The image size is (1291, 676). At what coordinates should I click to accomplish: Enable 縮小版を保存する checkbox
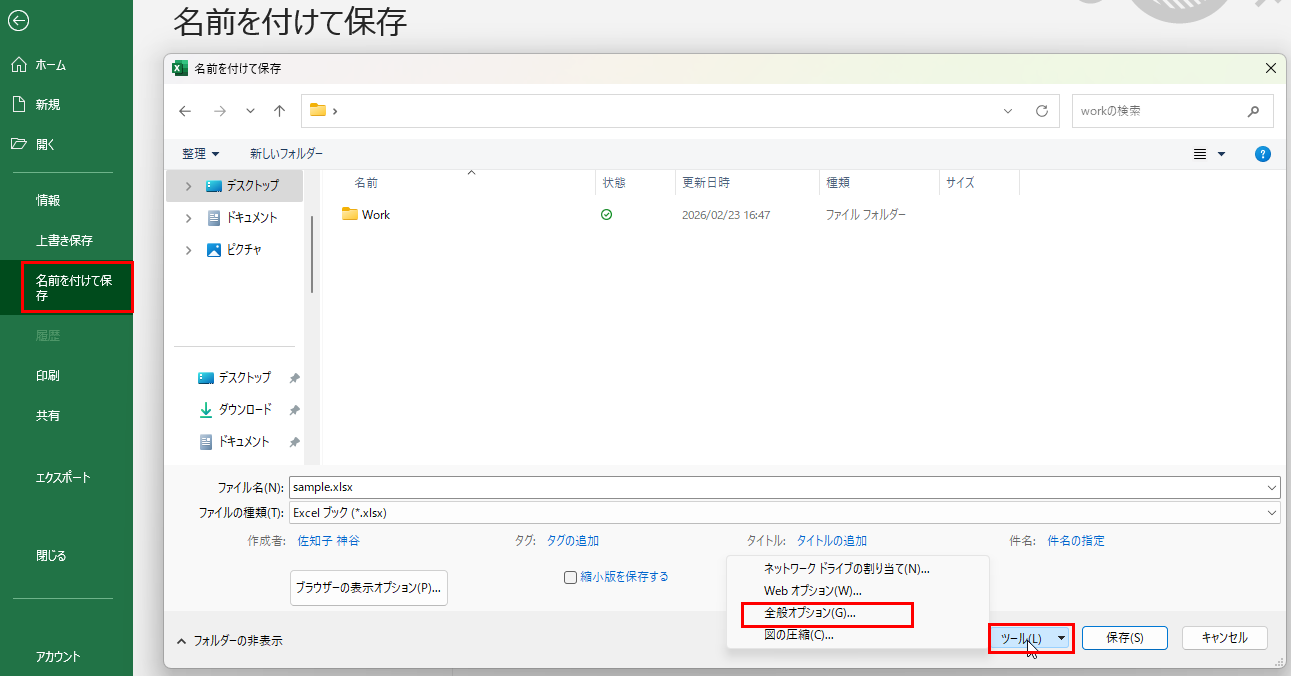coord(571,577)
